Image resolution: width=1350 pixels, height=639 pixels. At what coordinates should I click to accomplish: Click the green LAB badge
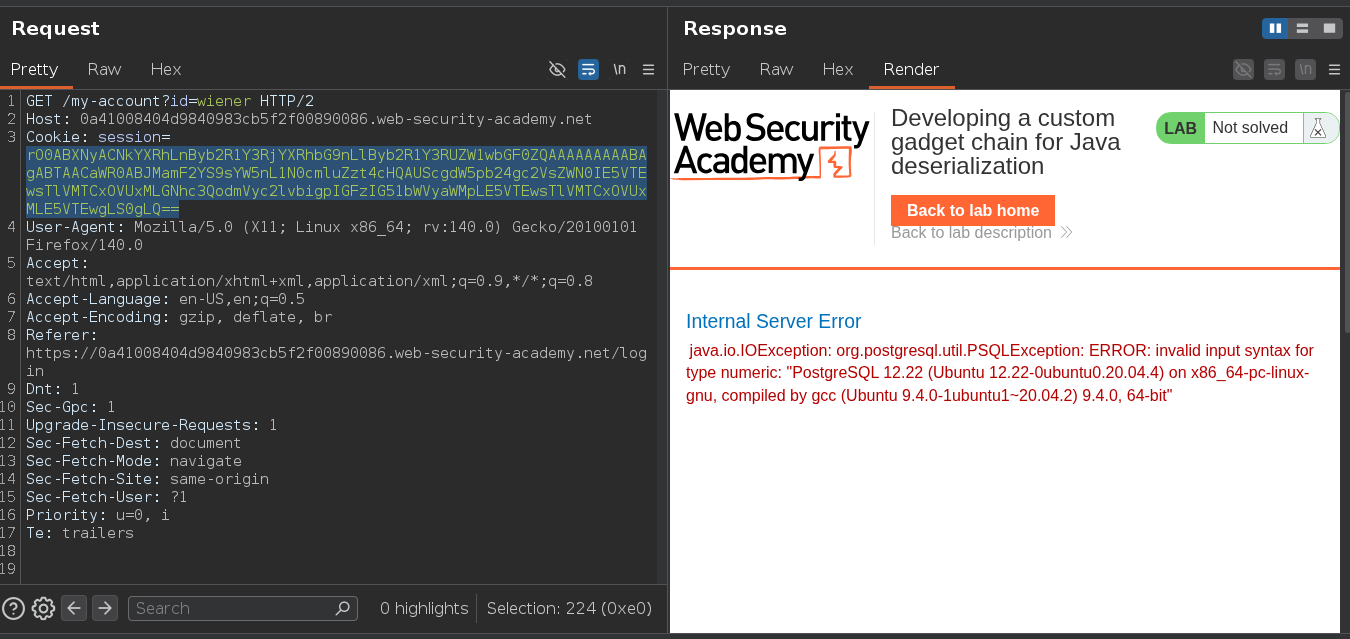tap(1180, 128)
